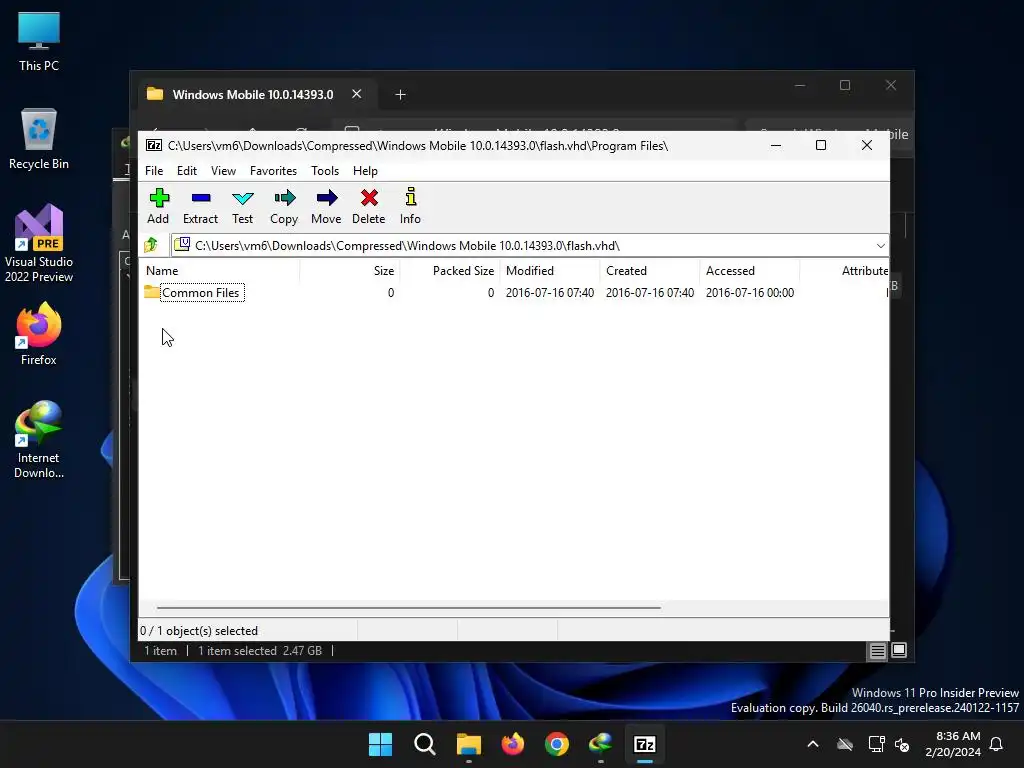
Task: Click Explorer status '1 item selected 2.47 GB'
Action: [x=260, y=651]
